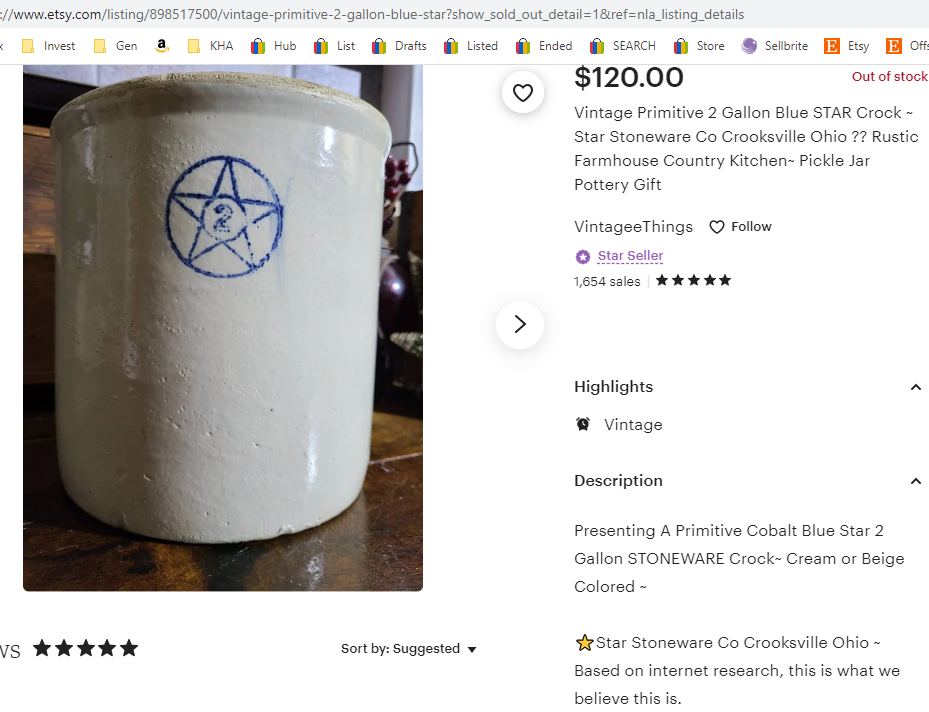
Task: Favorite this crock listing with the heart icon
Action: (x=522, y=93)
